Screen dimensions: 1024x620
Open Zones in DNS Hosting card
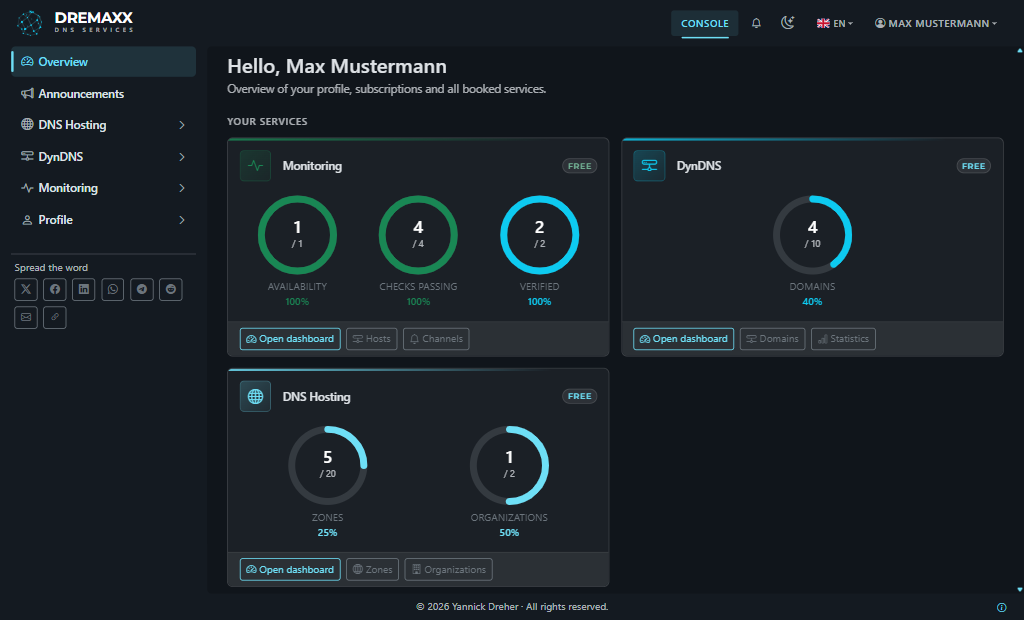[x=373, y=569]
